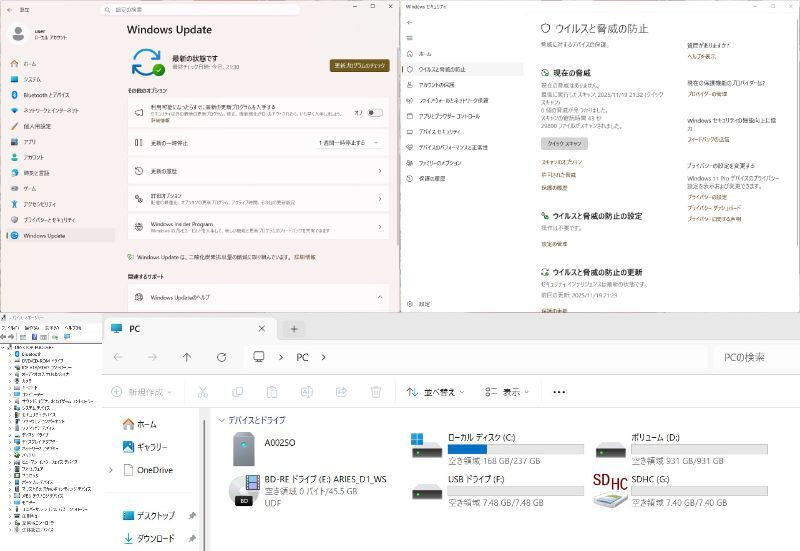Click the Windows Security hamburger menu icon
The width and height of the screenshot is (800, 551).
click(410, 38)
